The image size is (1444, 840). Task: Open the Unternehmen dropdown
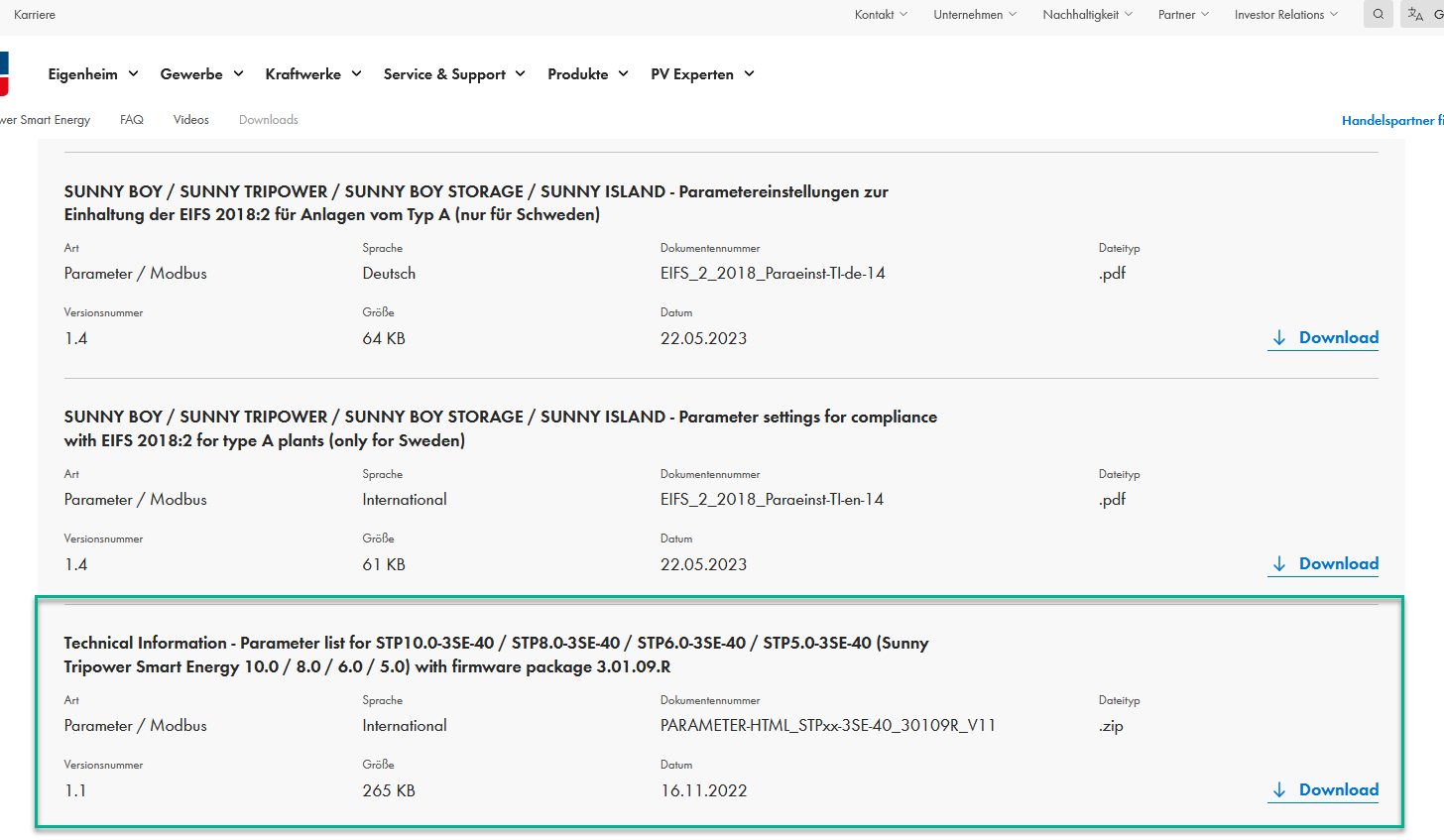coord(975,15)
